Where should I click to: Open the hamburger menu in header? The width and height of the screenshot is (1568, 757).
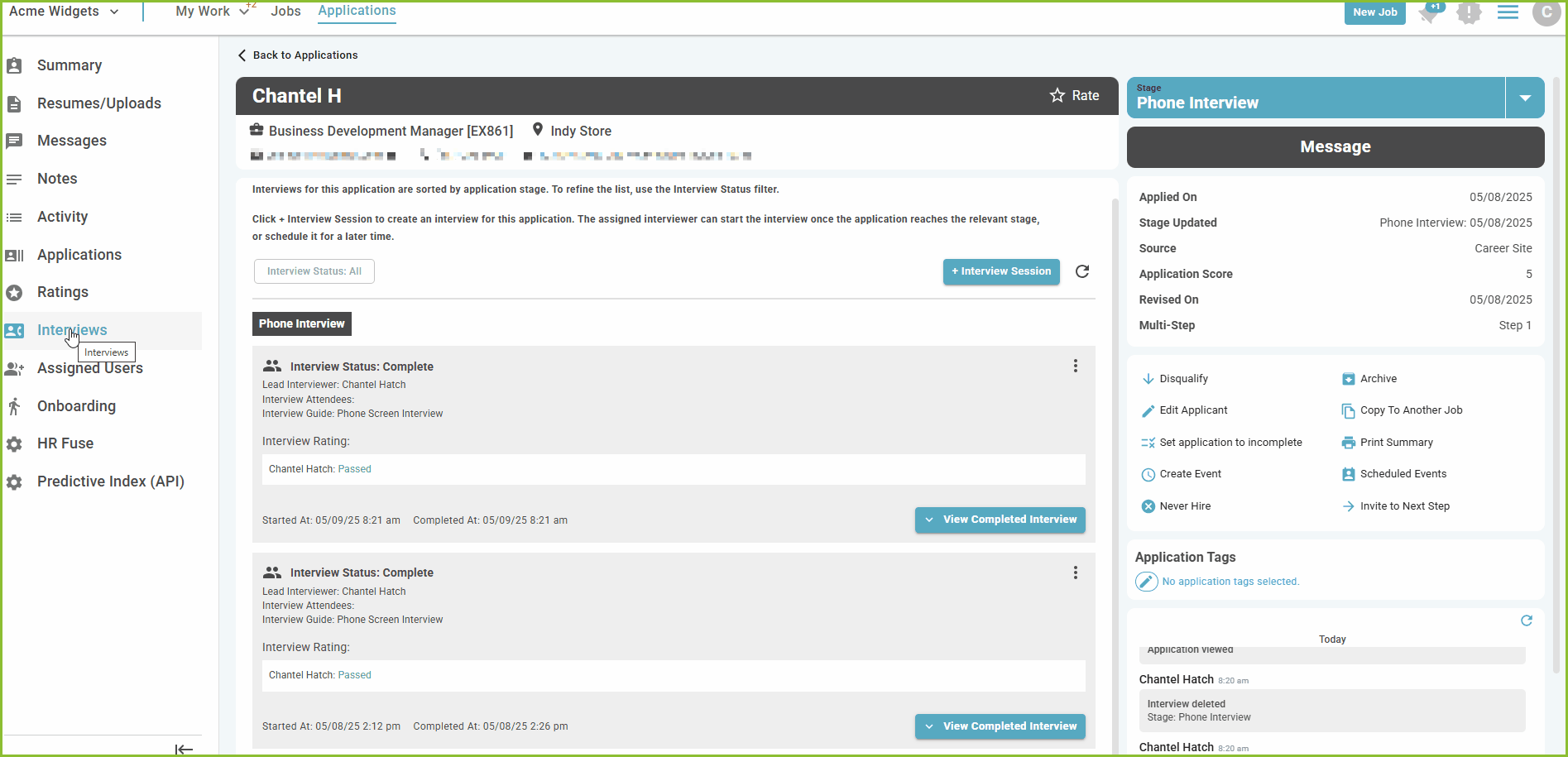[1508, 12]
